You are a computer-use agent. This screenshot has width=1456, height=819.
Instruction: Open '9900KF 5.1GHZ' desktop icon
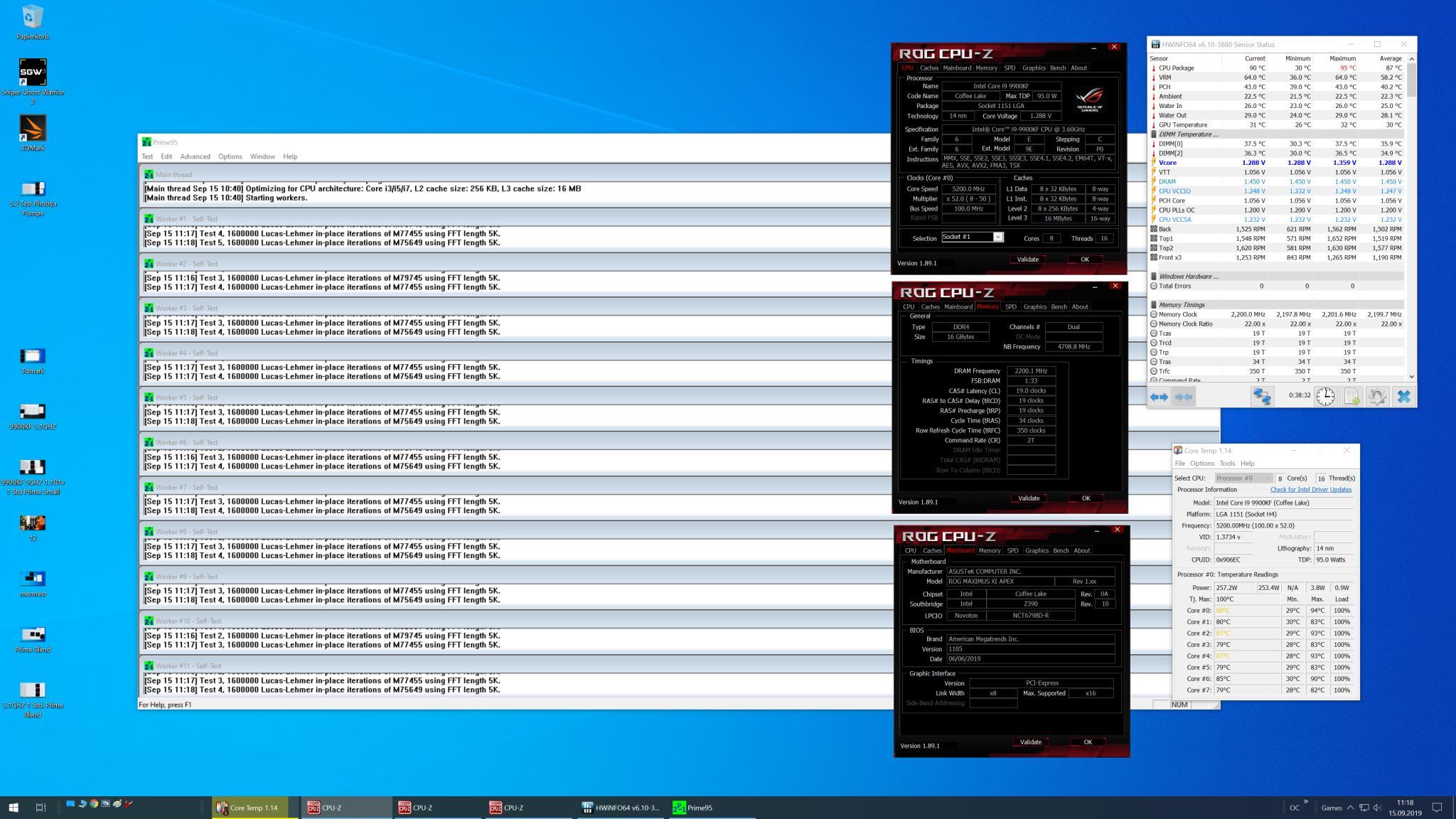tap(33, 417)
